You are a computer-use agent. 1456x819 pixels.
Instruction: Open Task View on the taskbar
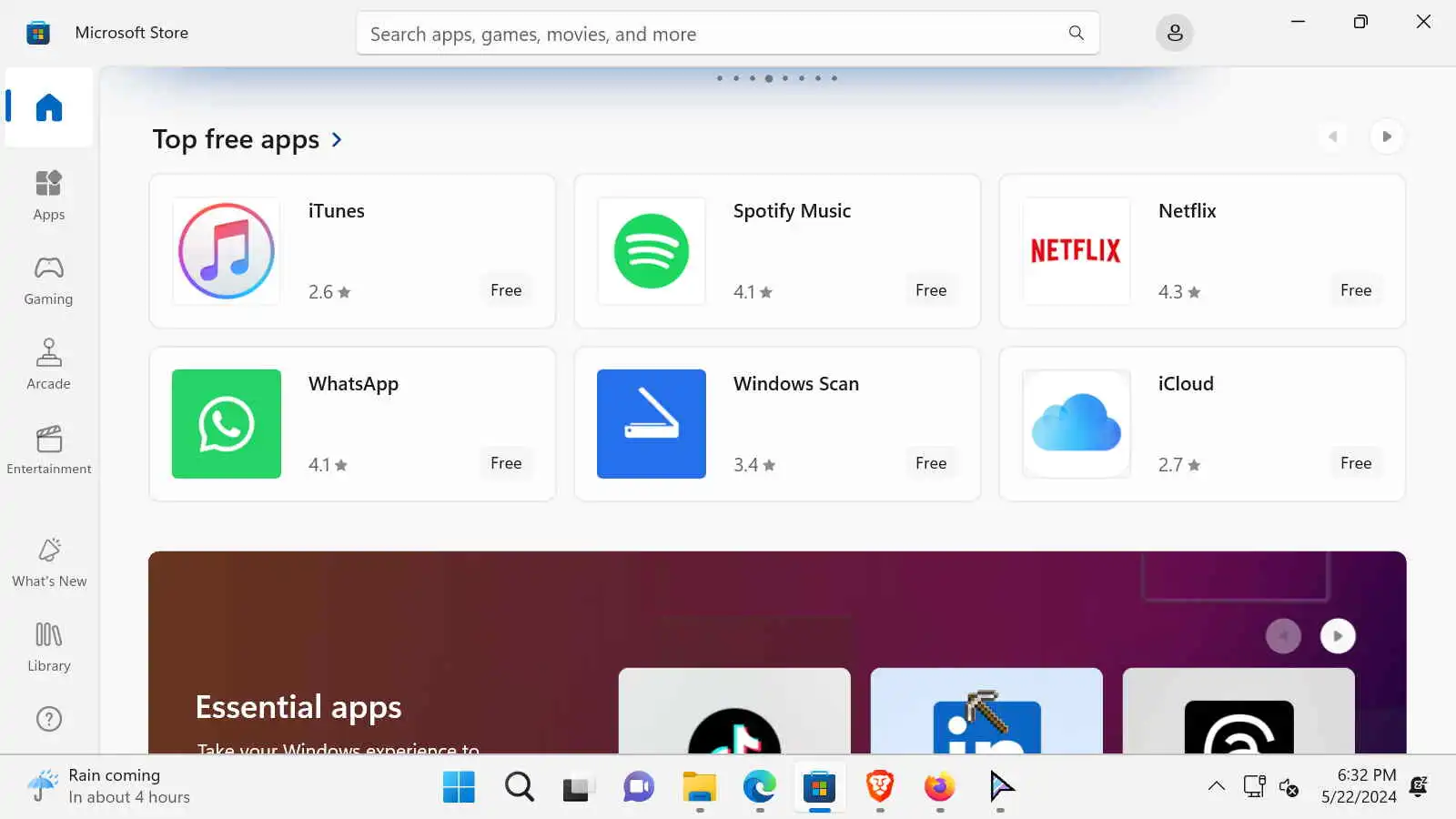pyautogui.click(x=579, y=787)
